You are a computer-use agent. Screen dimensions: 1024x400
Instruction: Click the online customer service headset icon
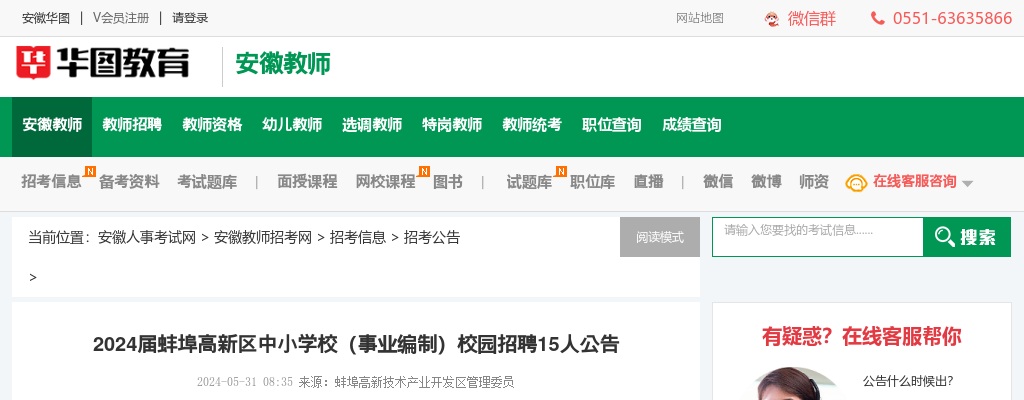pos(856,182)
